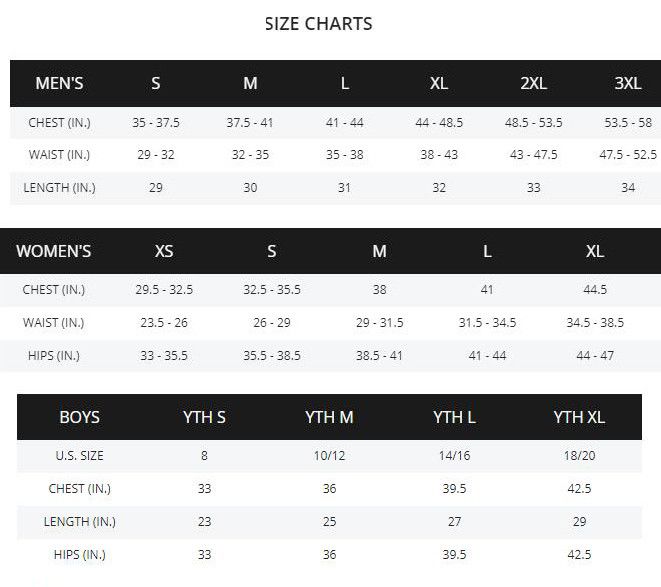
Task: Select men's waist value 38 - 43
Action: pyautogui.click(x=439, y=156)
